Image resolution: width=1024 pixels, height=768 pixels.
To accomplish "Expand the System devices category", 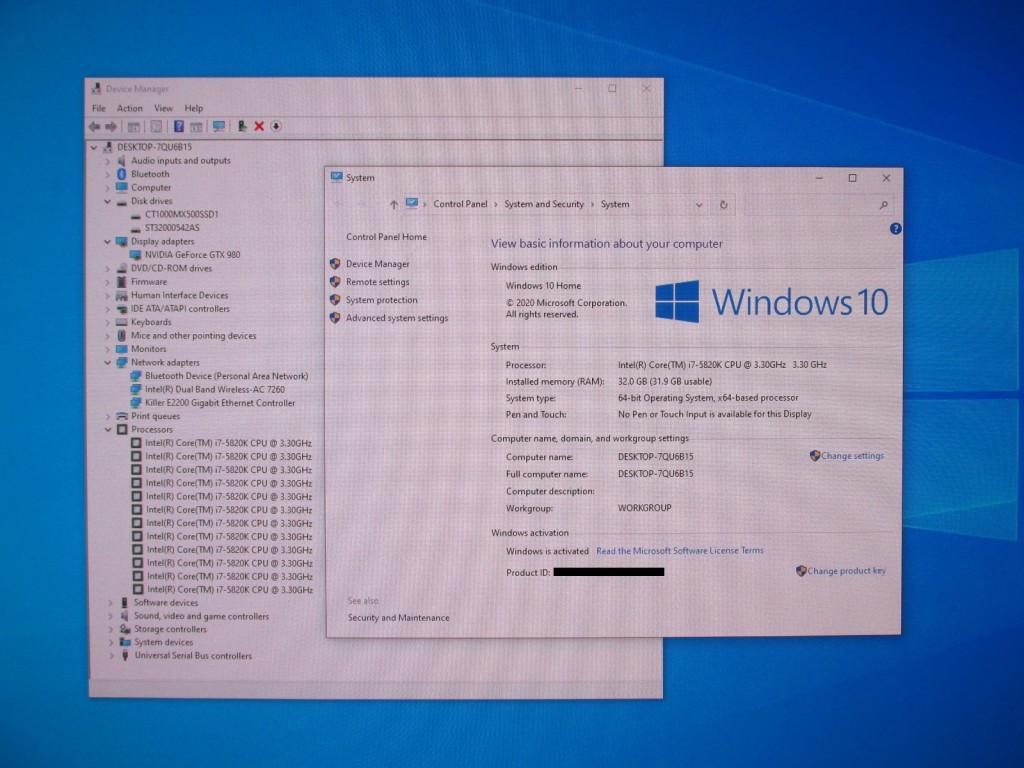I will [x=111, y=643].
